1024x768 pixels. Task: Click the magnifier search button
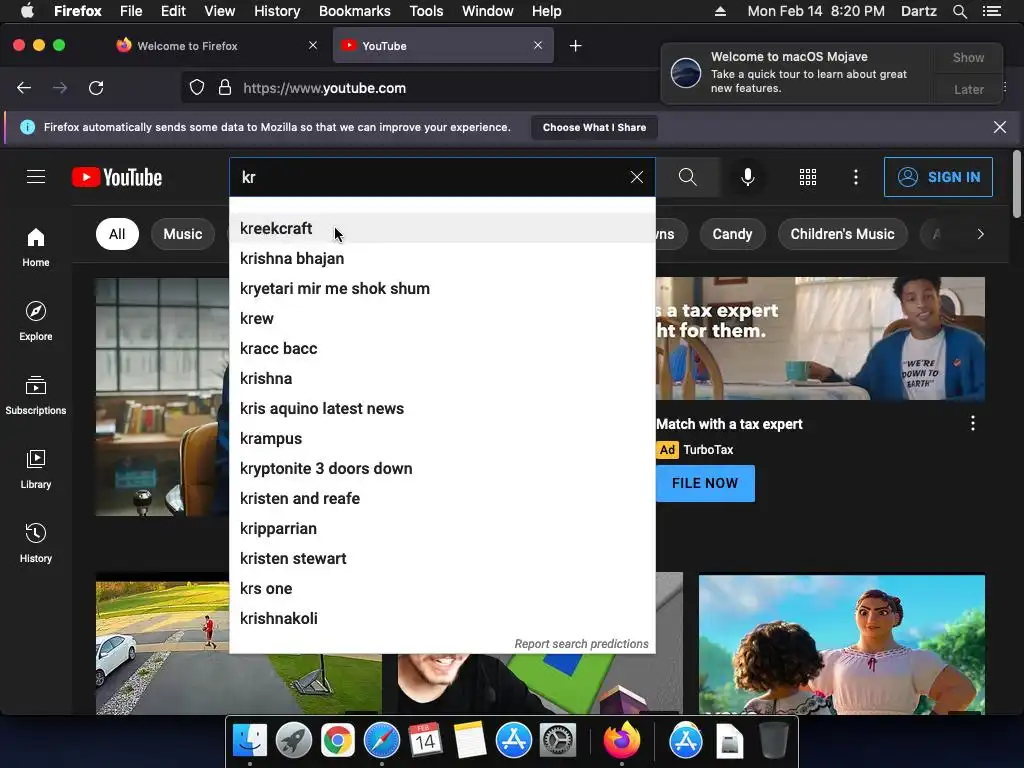(x=688, y=177)
